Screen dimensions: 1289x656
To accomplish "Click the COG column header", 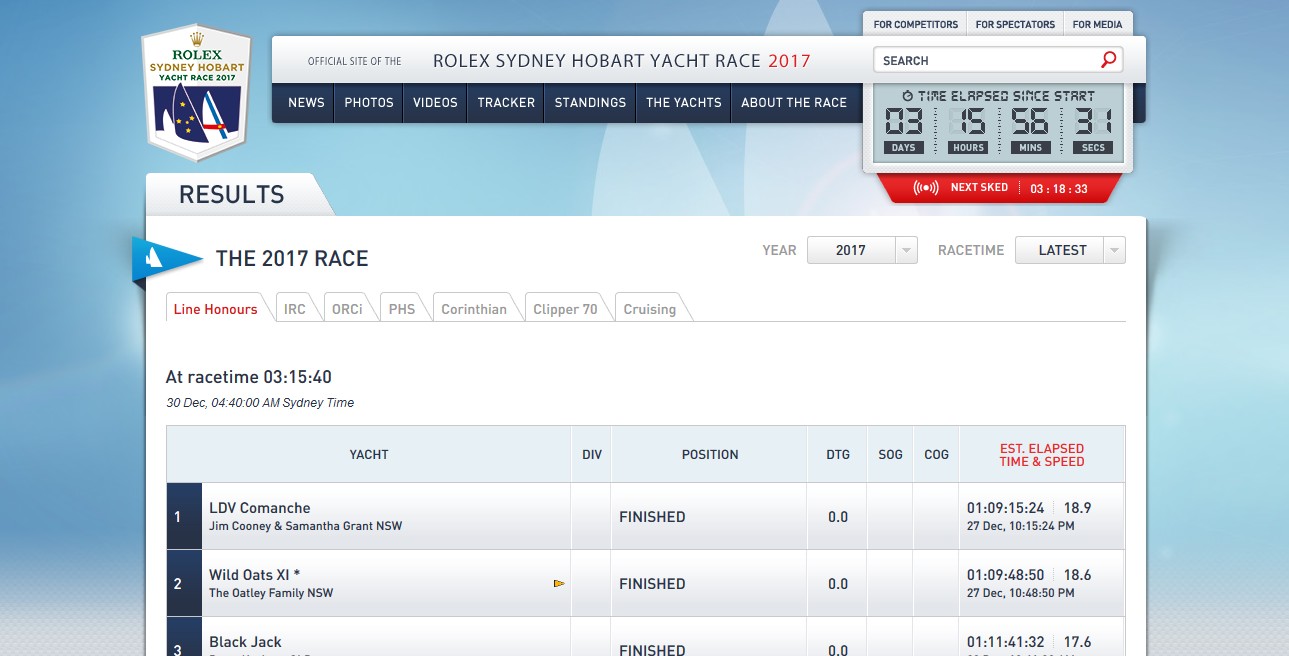I will click(936, 454).
